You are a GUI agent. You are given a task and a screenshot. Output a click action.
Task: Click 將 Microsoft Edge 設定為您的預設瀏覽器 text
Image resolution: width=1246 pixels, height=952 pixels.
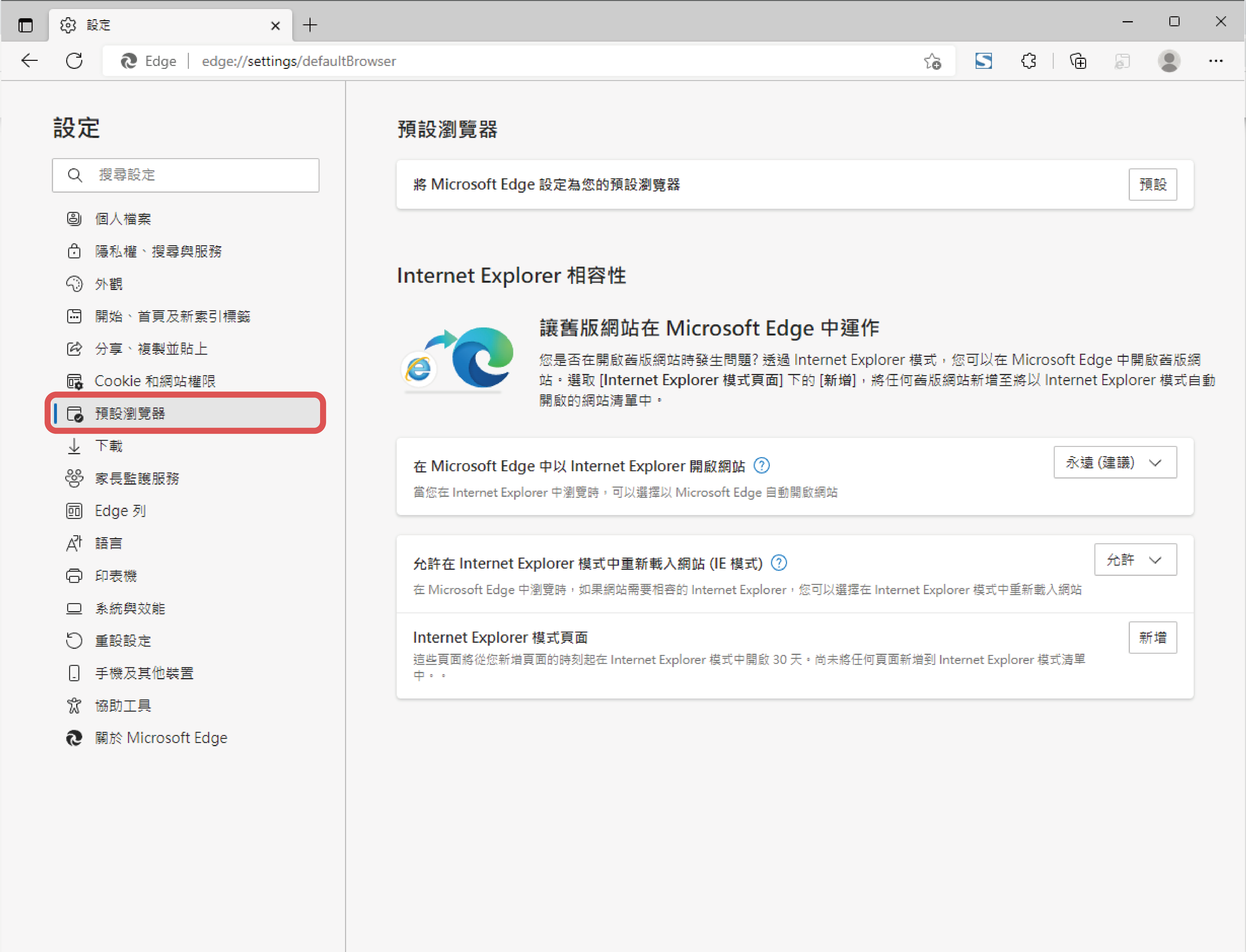coord(547,184)
